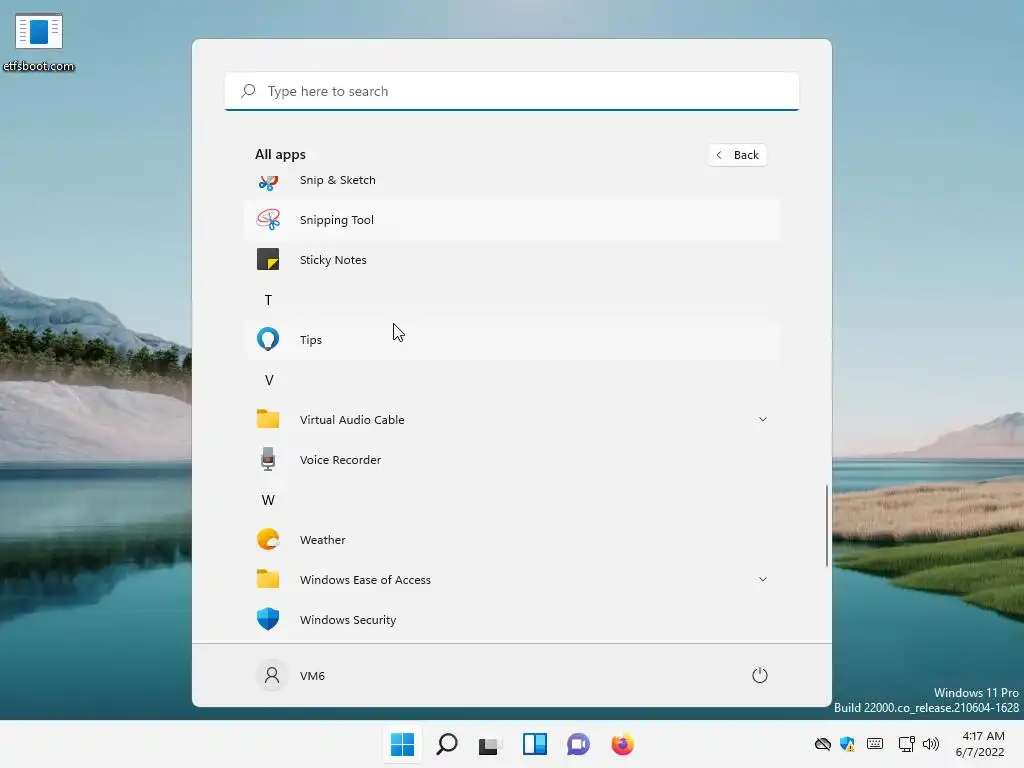Jump to letter W section header

tap(268, 500)
